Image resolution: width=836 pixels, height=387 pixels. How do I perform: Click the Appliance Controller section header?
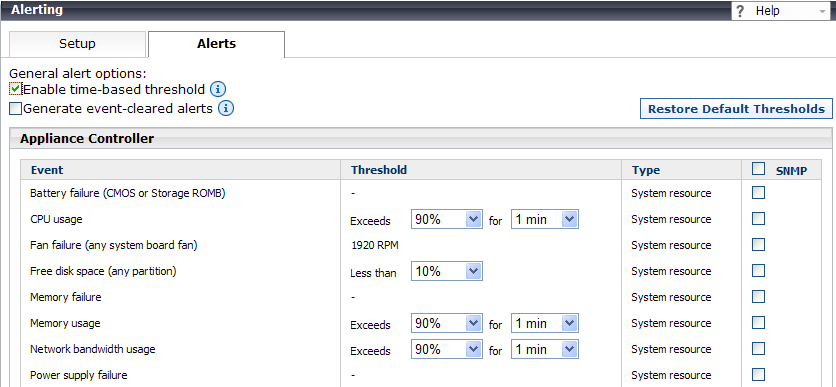click(87, 139)
